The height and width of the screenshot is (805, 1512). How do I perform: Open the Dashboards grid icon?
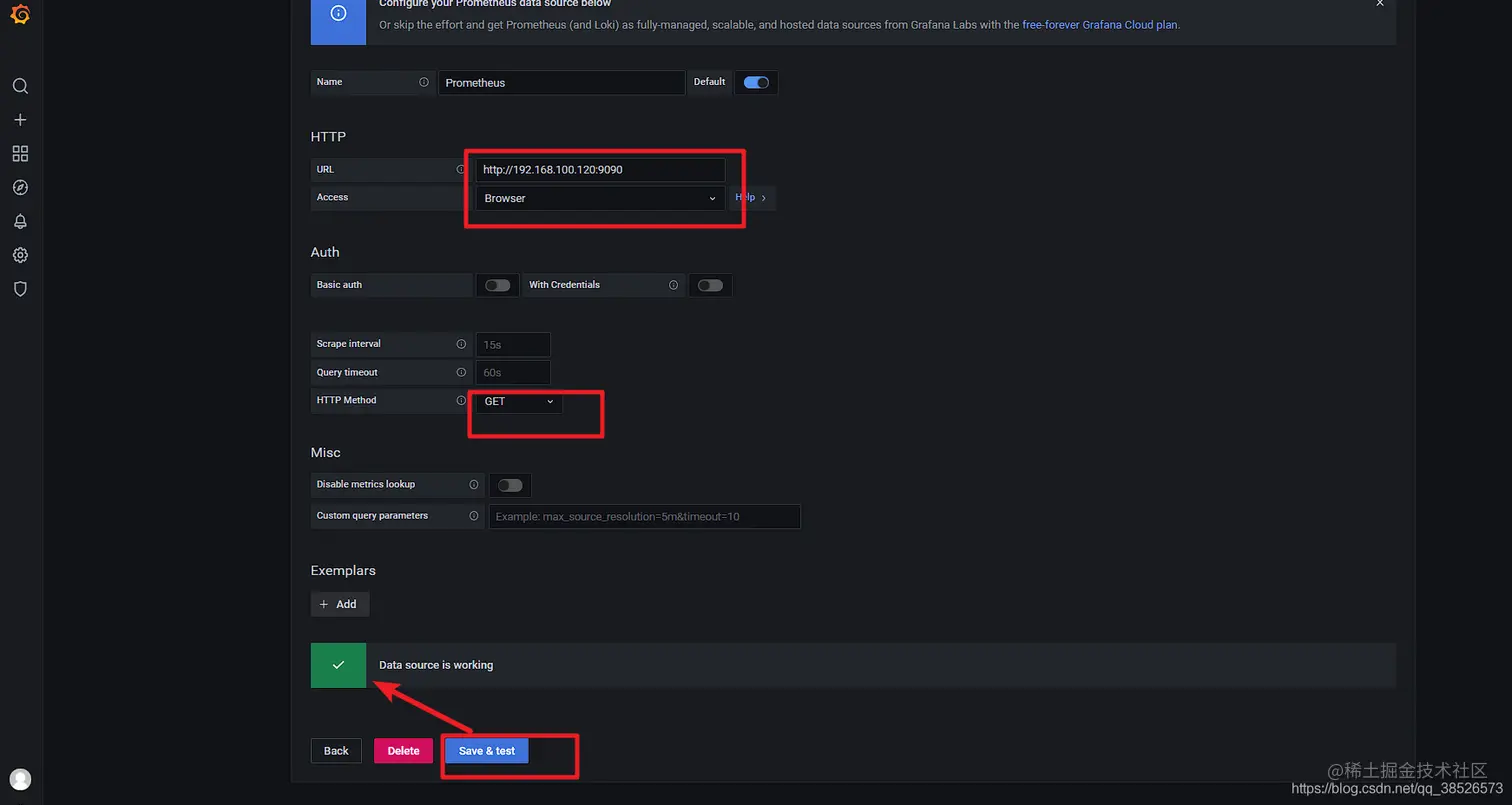point(20,154)
